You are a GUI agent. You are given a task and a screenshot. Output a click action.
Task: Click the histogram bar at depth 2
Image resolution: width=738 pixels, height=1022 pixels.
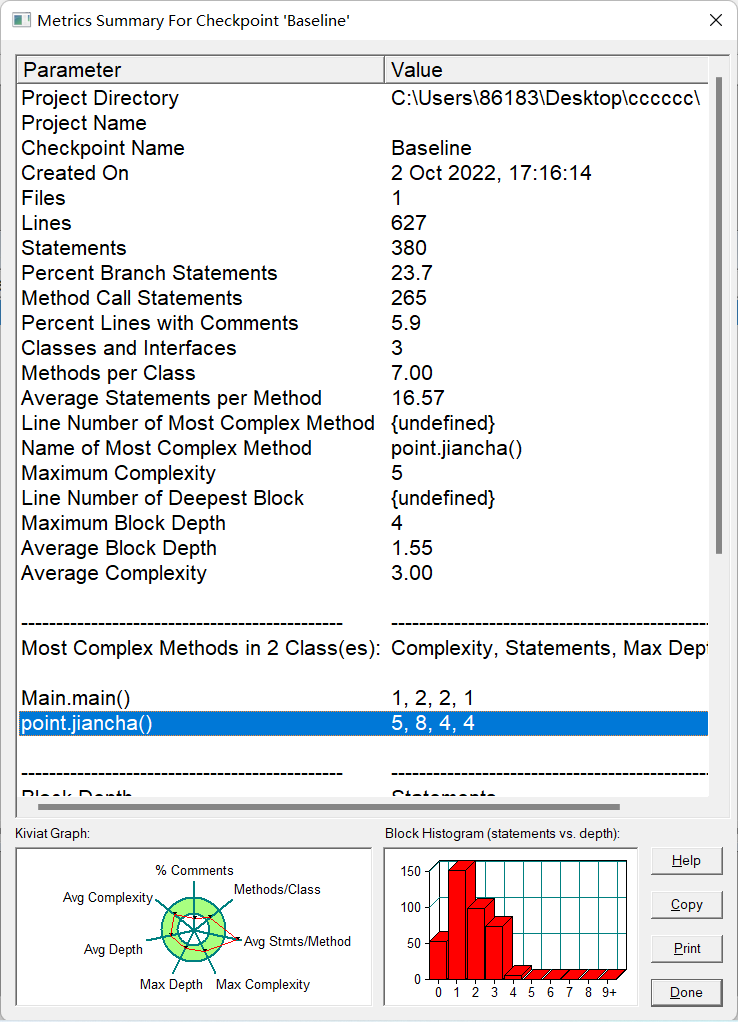point(477,942)
